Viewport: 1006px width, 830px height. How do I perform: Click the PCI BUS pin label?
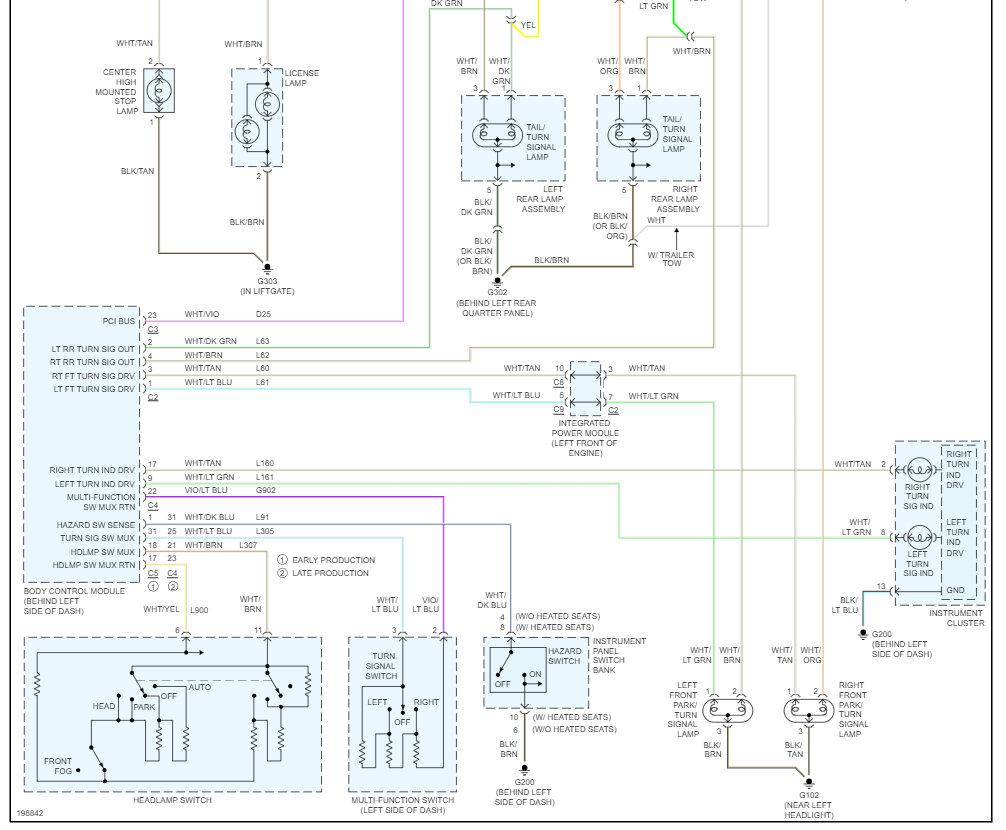[119, 321]
